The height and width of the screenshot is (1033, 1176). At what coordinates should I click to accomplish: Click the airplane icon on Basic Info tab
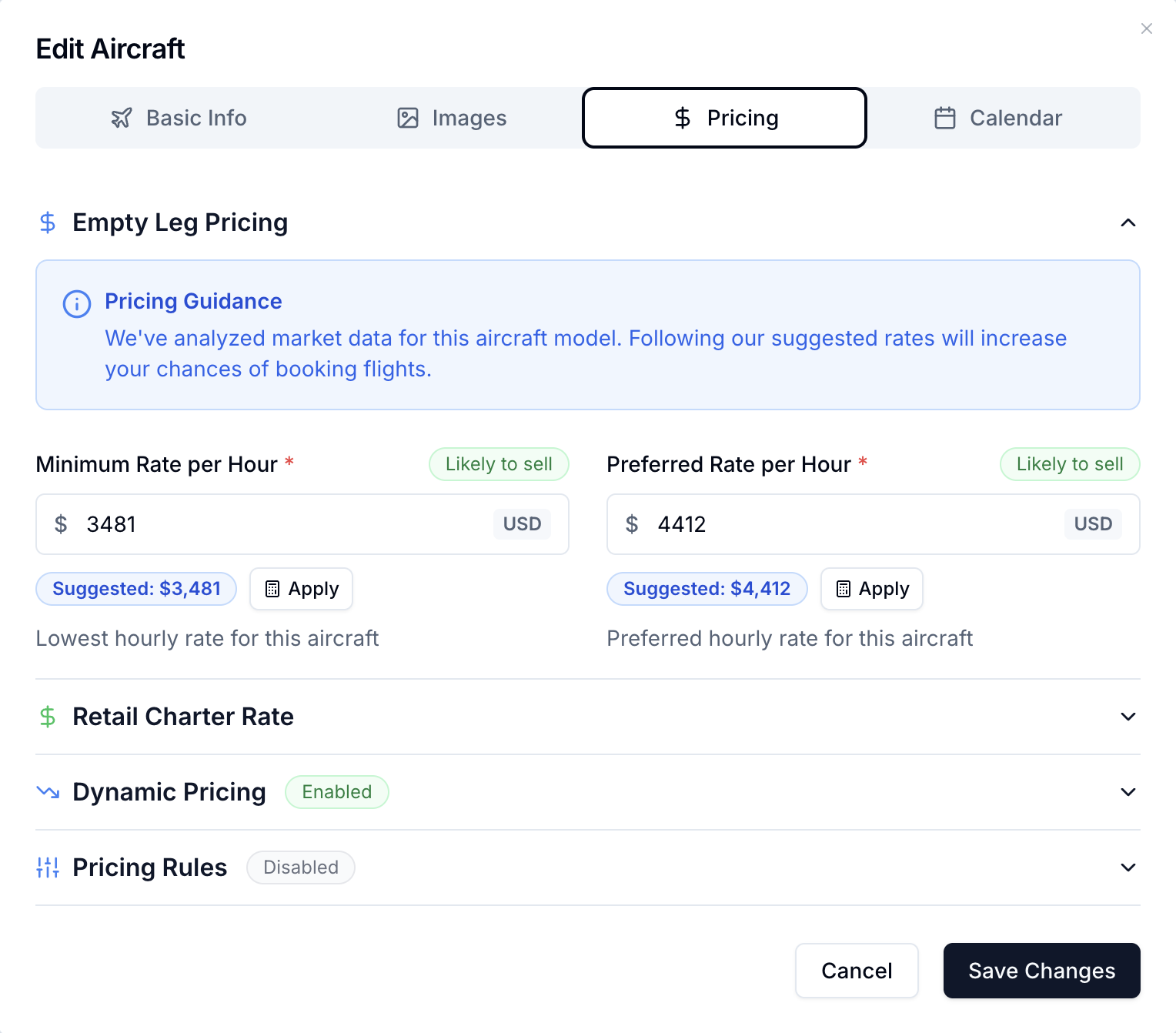click(122, 118)
